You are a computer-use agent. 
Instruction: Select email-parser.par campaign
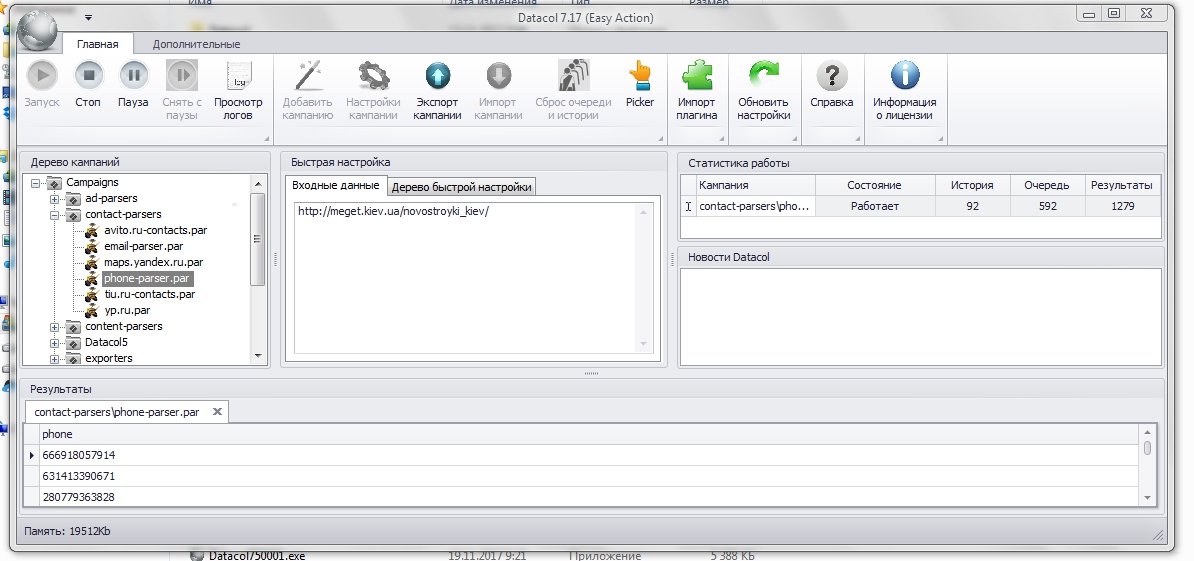143,246
